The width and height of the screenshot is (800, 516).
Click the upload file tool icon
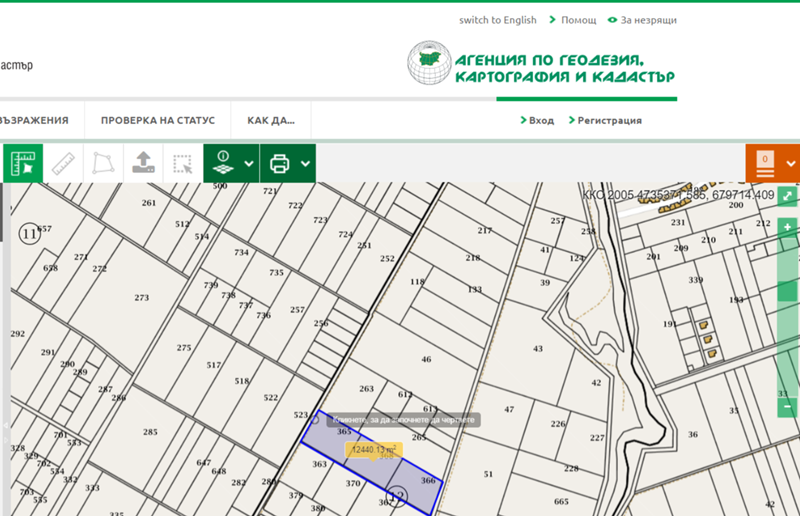click(142, 163)
